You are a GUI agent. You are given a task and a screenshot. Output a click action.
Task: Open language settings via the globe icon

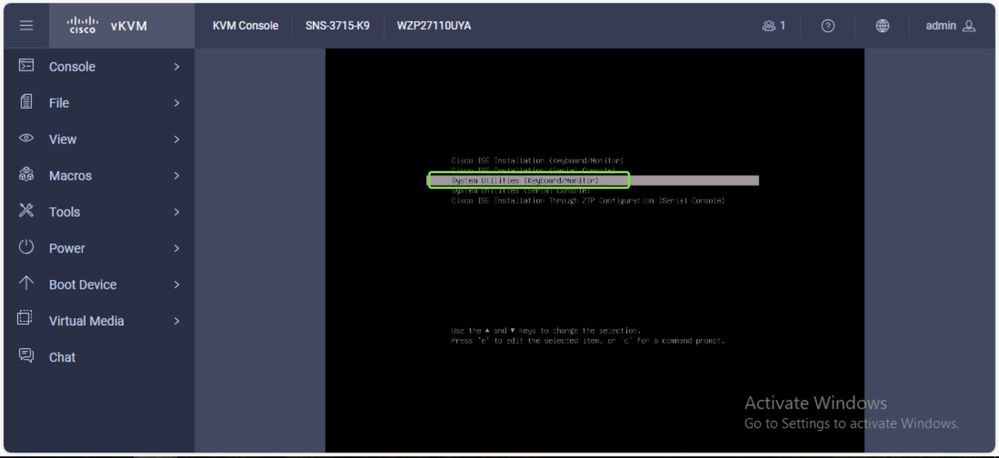[882, 25]
